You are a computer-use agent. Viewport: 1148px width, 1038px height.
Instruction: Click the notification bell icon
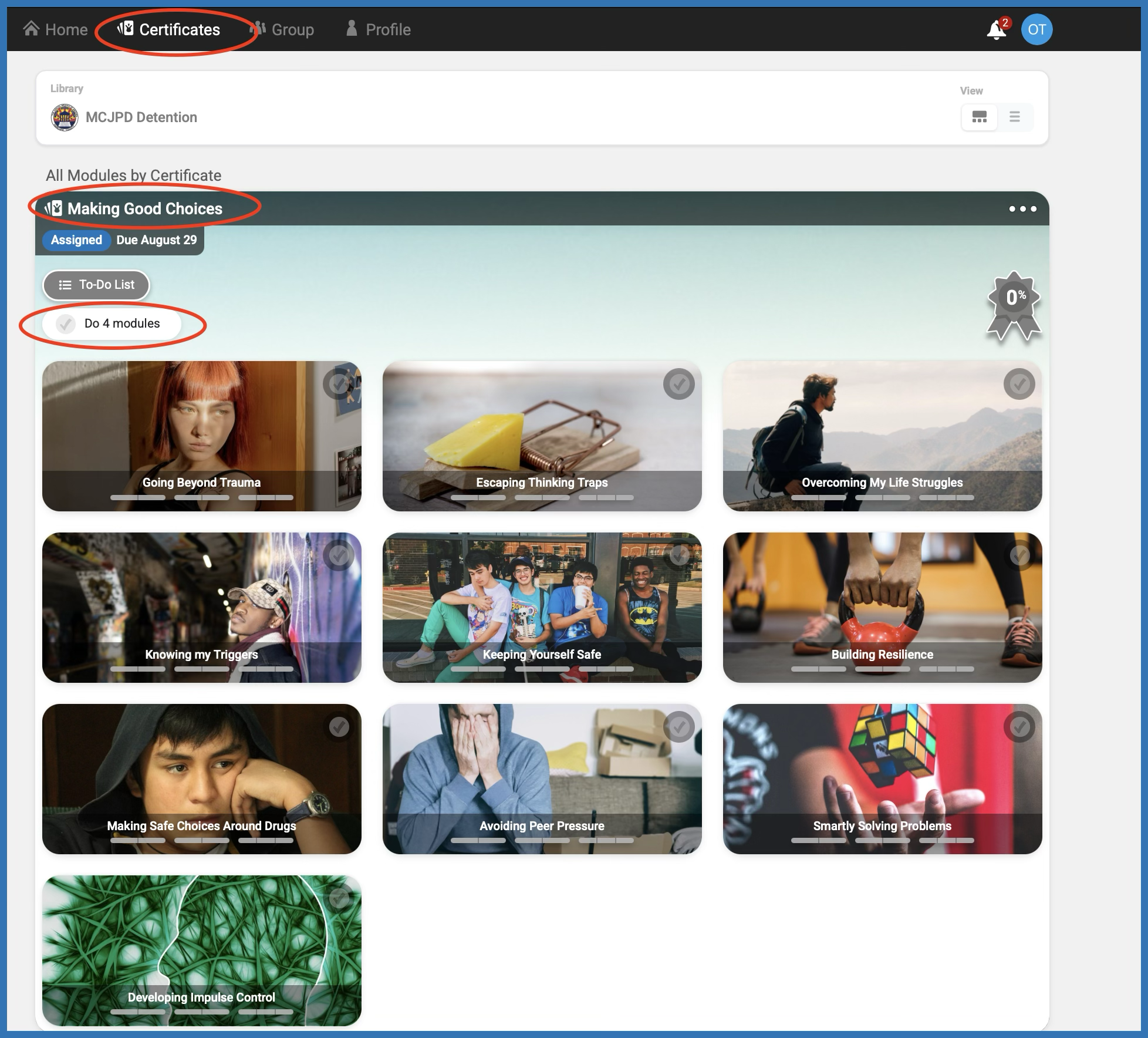996,30
